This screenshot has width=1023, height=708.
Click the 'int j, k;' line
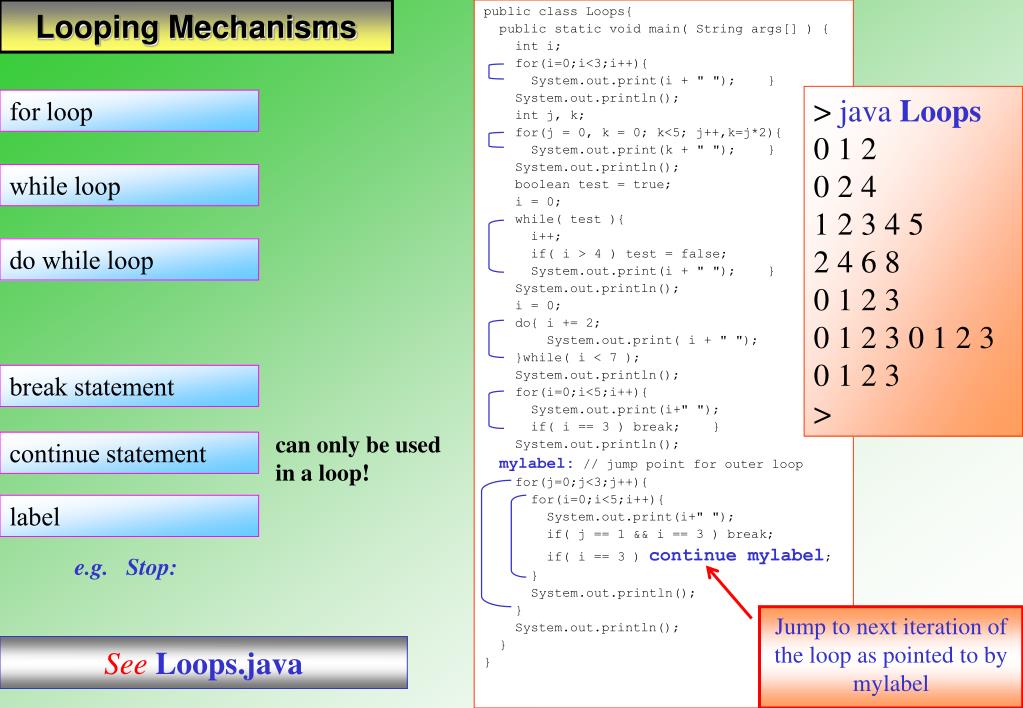[549, 115]
